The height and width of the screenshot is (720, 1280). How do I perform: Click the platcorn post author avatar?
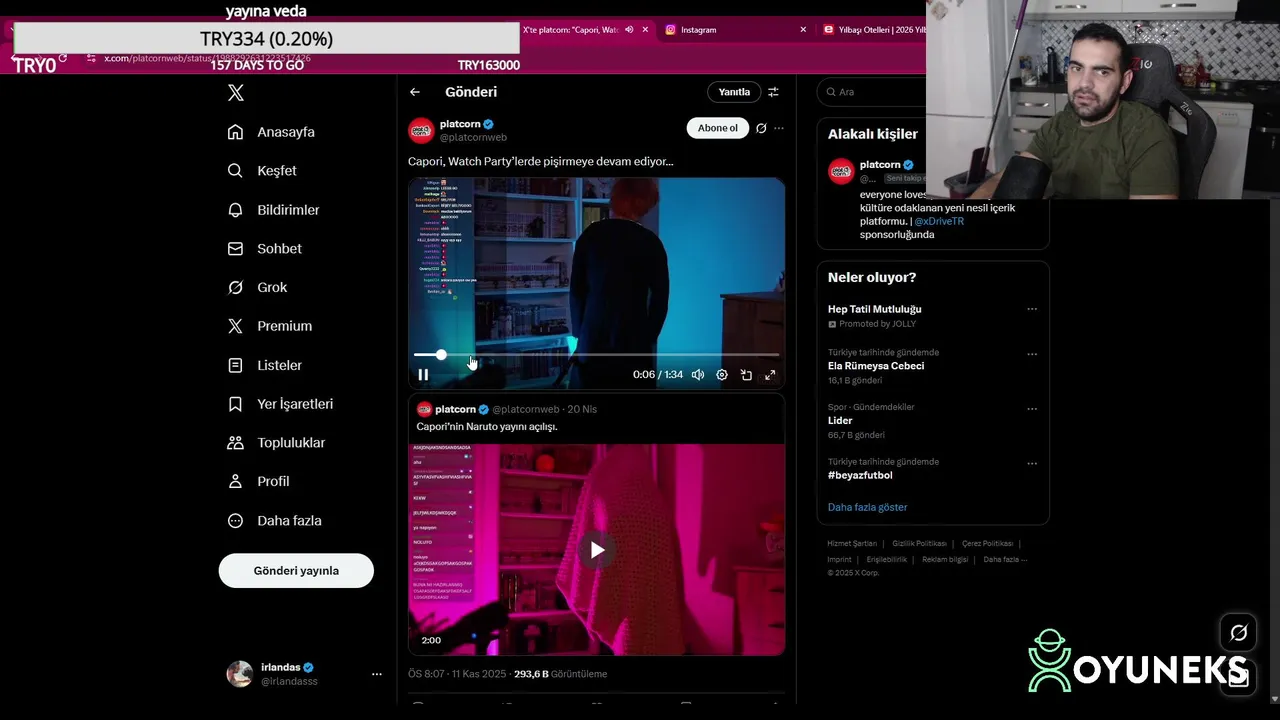point(421,130)
